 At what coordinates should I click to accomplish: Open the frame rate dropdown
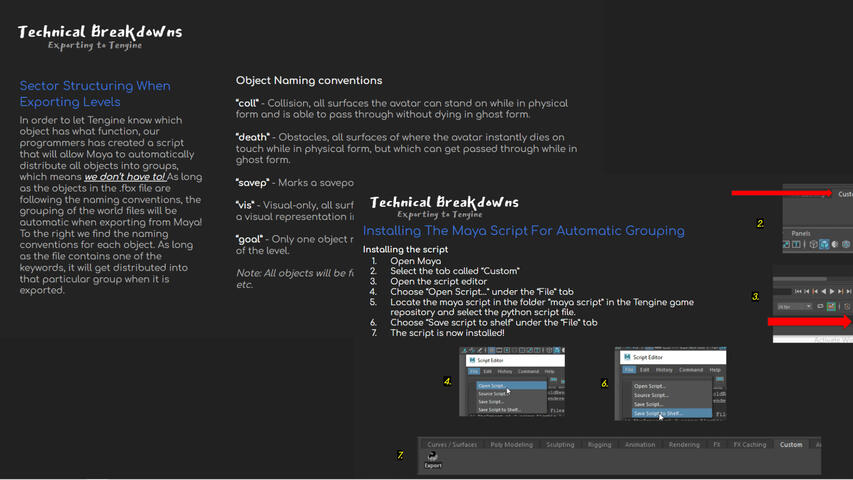tap(794, 307)
